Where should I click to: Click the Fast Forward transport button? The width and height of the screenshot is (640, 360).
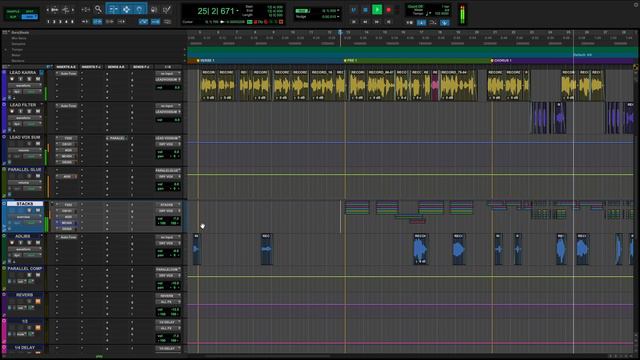377,21
